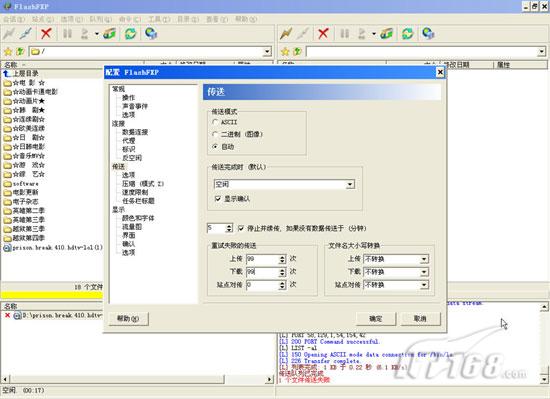
Task: Click the 取消 cancel button
Action: (420, 319)
